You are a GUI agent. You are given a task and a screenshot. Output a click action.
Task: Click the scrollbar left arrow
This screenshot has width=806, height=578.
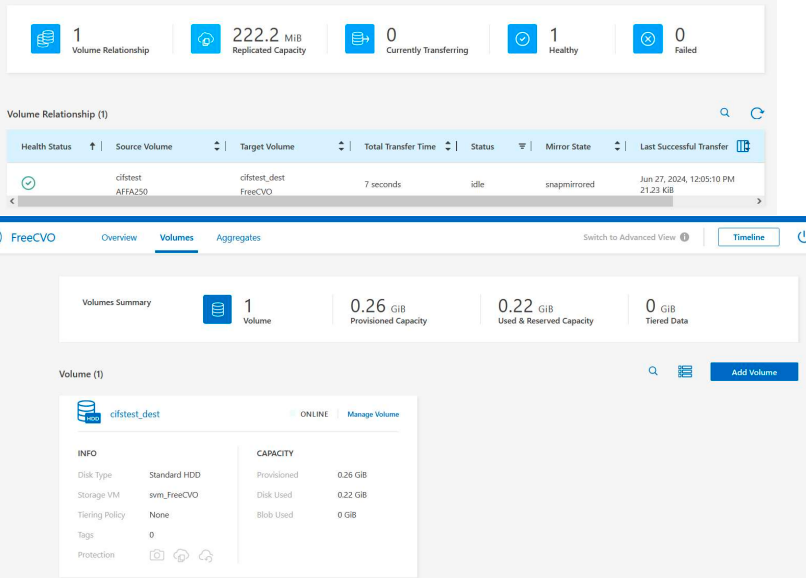12,201
